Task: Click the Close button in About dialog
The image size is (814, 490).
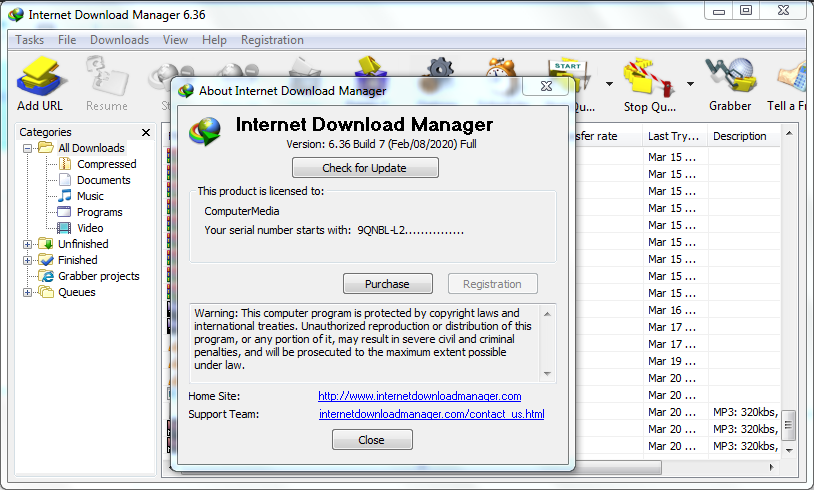Action: [x=372, y=440]
